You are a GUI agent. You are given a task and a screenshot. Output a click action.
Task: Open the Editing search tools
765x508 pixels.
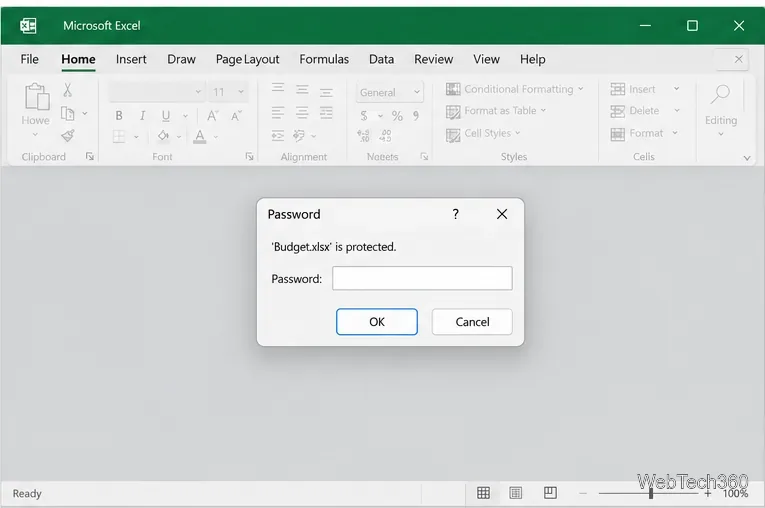[721, 110]
